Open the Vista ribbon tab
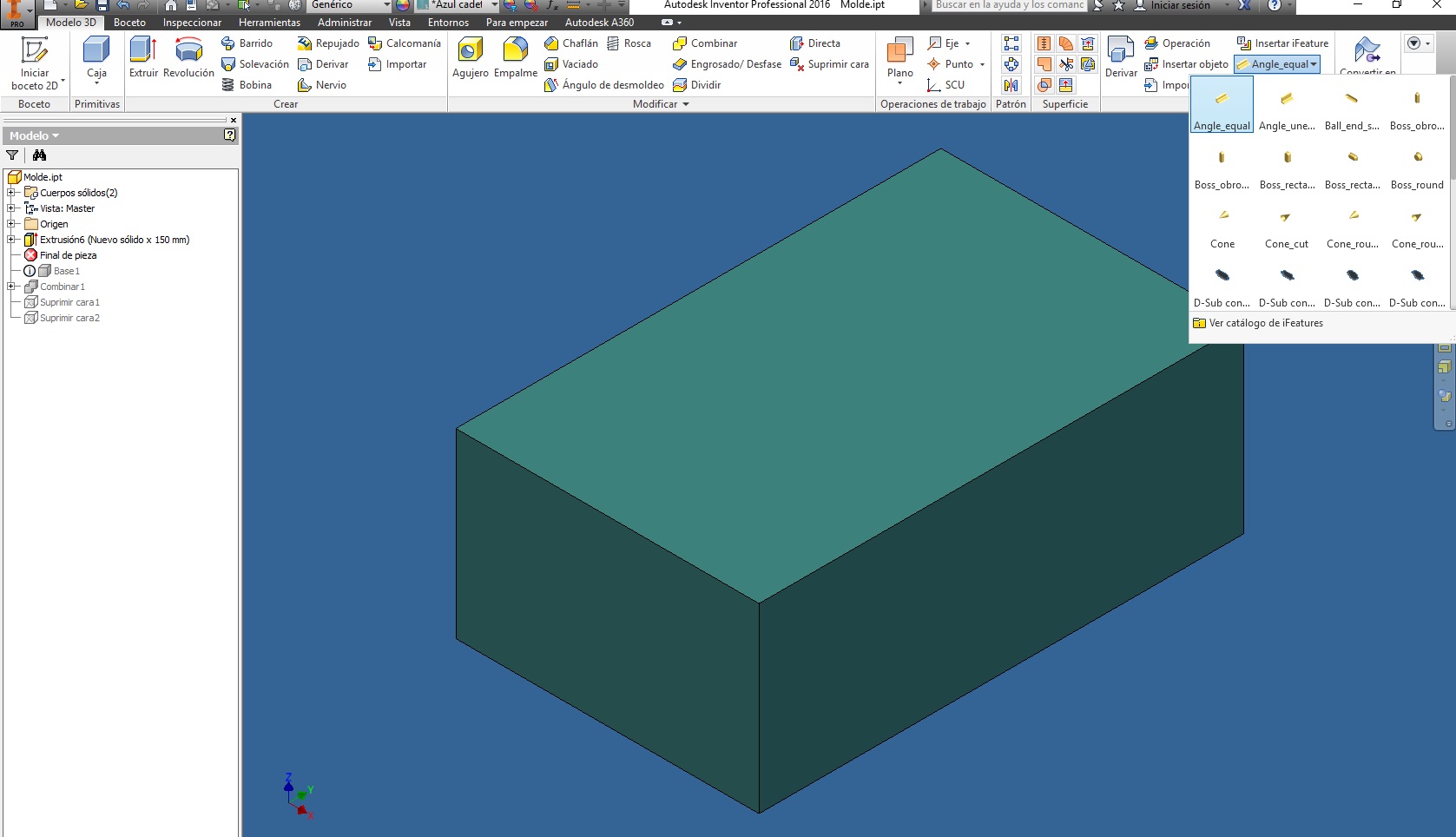1456x837 pixels. pos(399,23)
